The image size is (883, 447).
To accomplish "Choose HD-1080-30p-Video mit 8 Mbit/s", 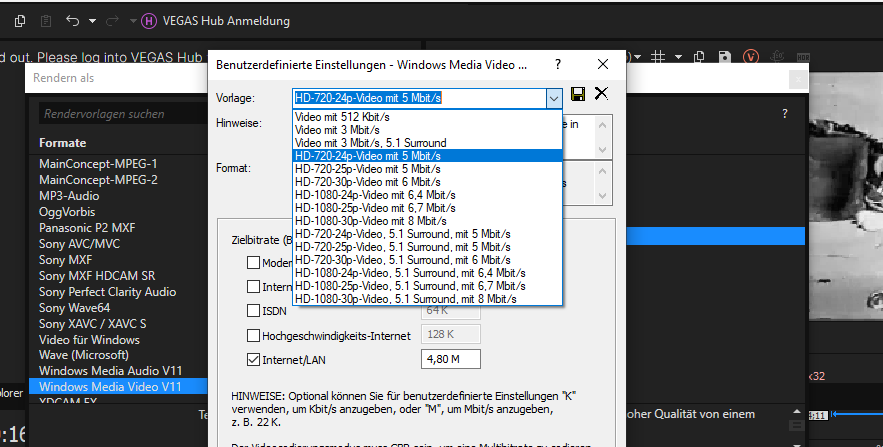I will (427, 221).
